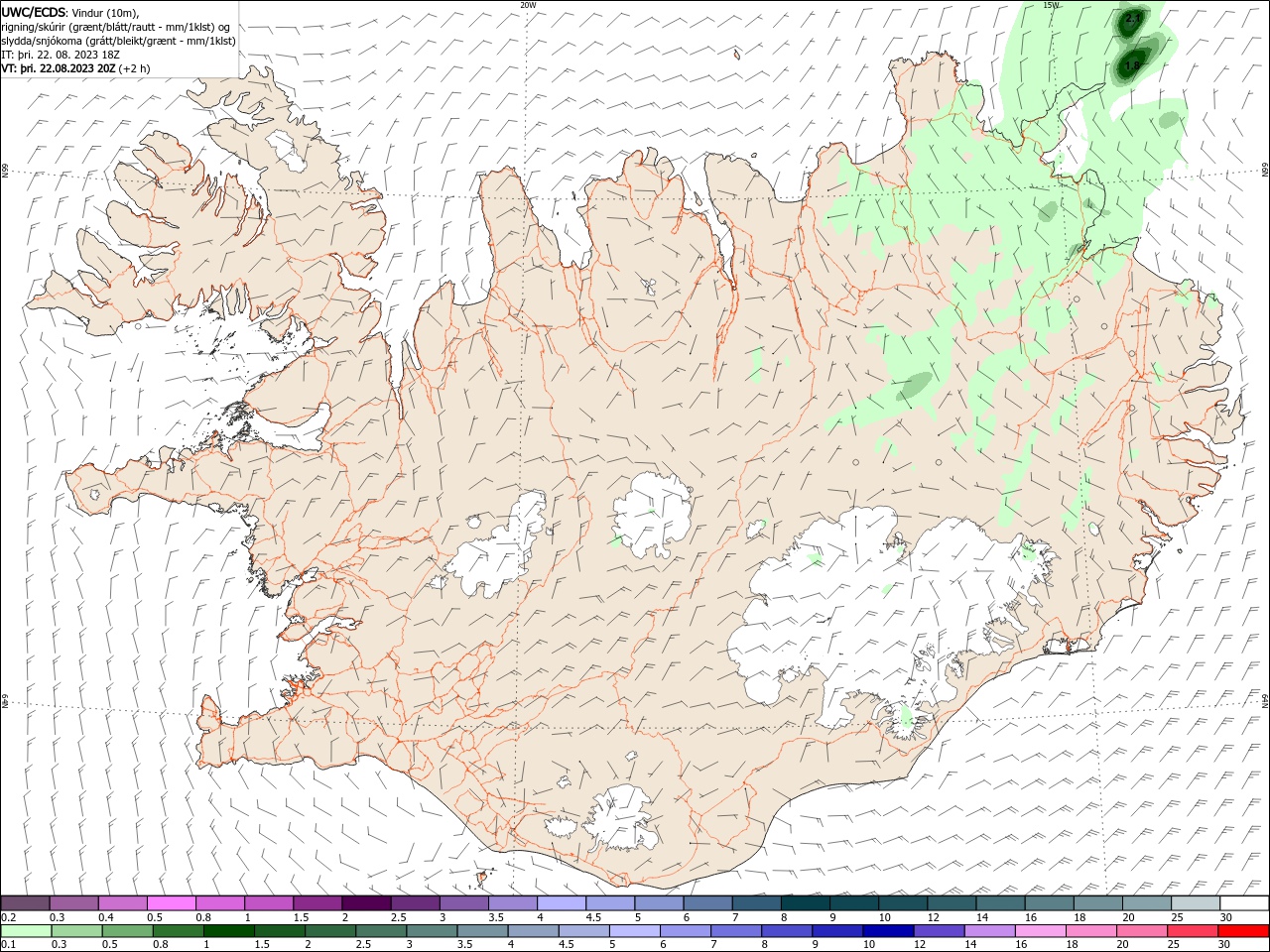Viewport: 1270px width, 952px height.
Task: Click the valid time line 'VT: þri. 22.08.2023 20Z'
Action: point(61,68)
